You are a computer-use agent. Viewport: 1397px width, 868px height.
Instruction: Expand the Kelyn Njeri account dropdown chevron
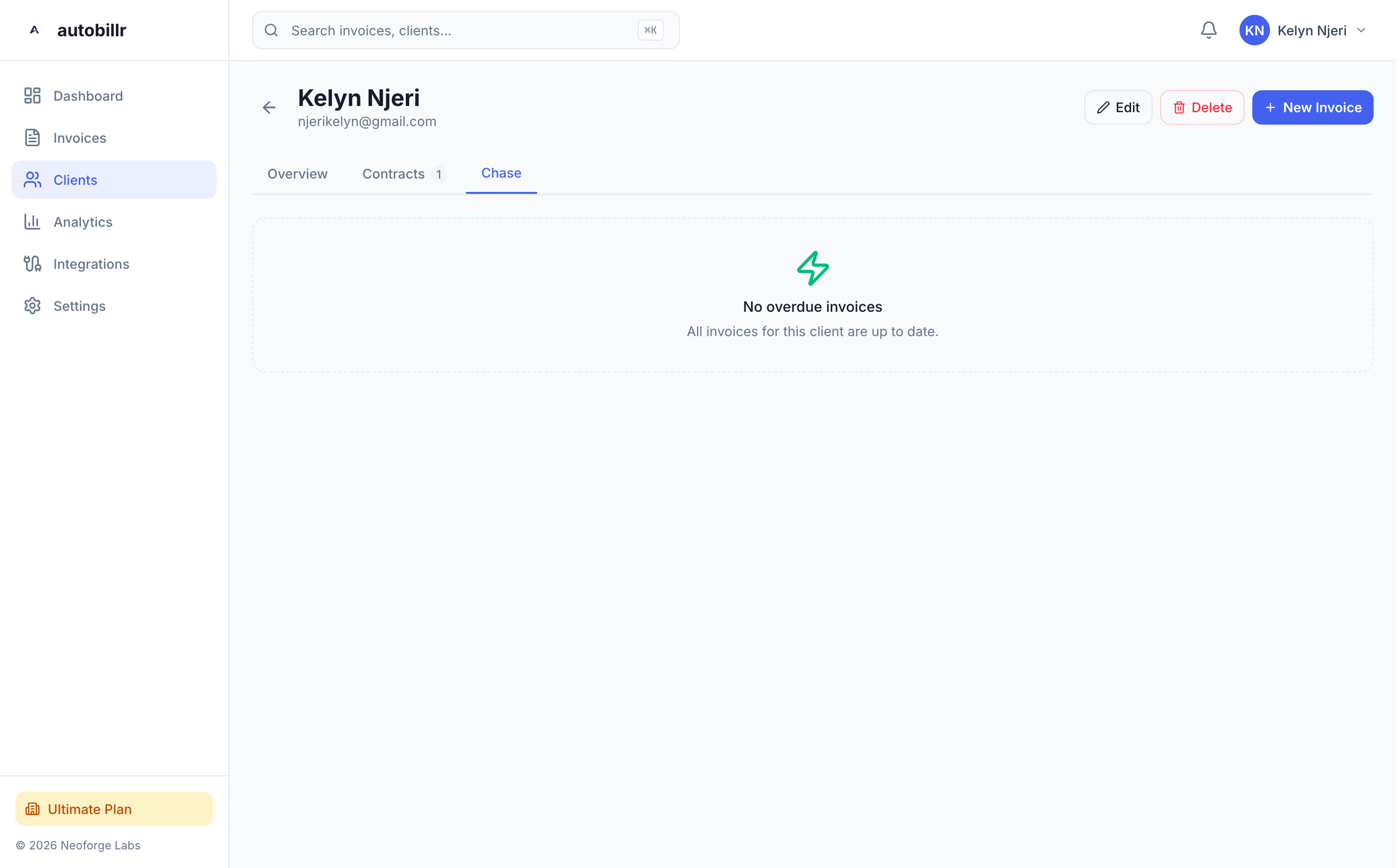(1361, 31)
